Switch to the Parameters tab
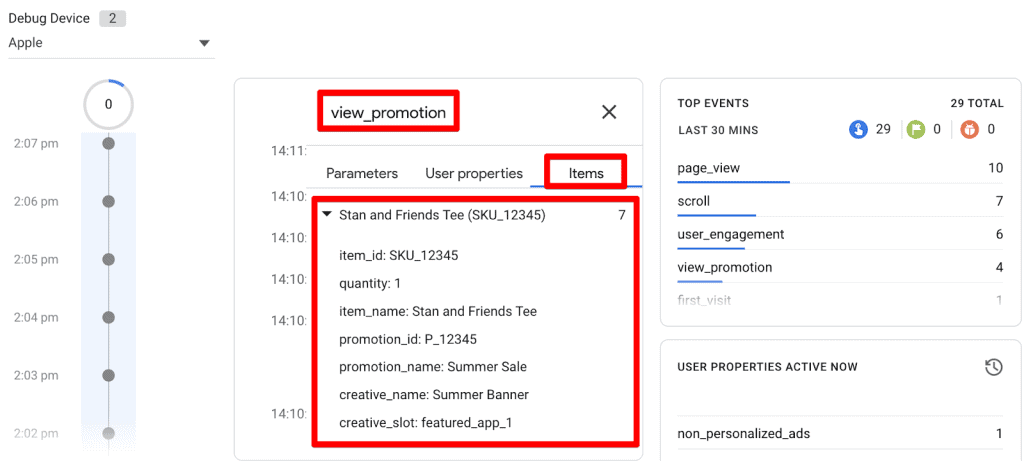 coord(362,174)
